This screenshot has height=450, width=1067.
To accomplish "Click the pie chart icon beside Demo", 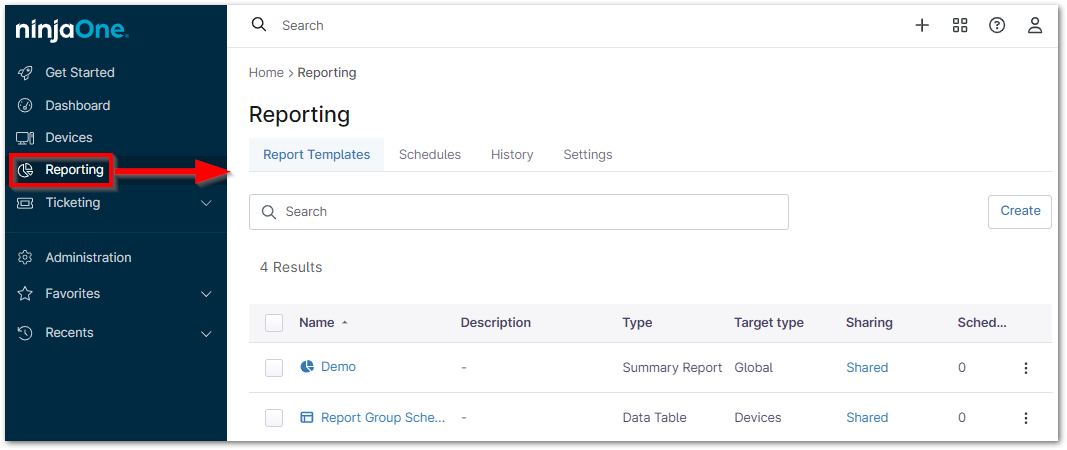I will click(307, 367).
